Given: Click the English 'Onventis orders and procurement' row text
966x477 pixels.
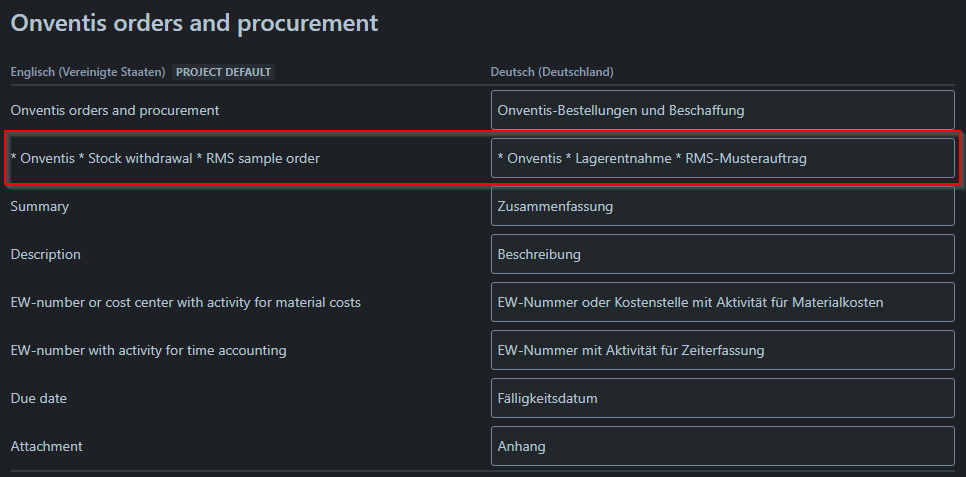Looking at the screenshot, I should pyautogui.click(x=115, y=110).
